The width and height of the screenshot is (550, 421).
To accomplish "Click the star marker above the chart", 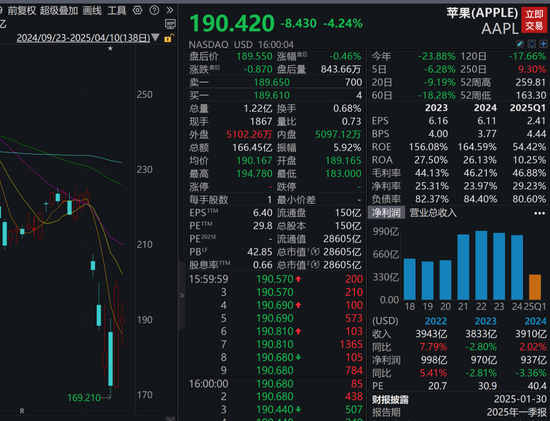I will 110,48.
